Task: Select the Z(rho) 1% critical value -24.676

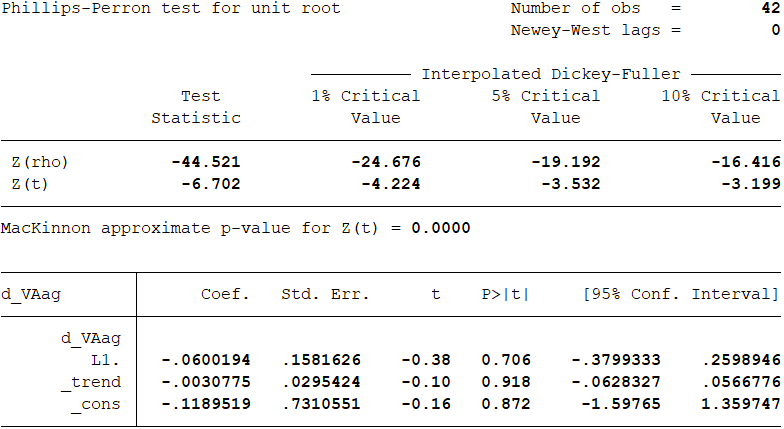Action: click(386, 162)
